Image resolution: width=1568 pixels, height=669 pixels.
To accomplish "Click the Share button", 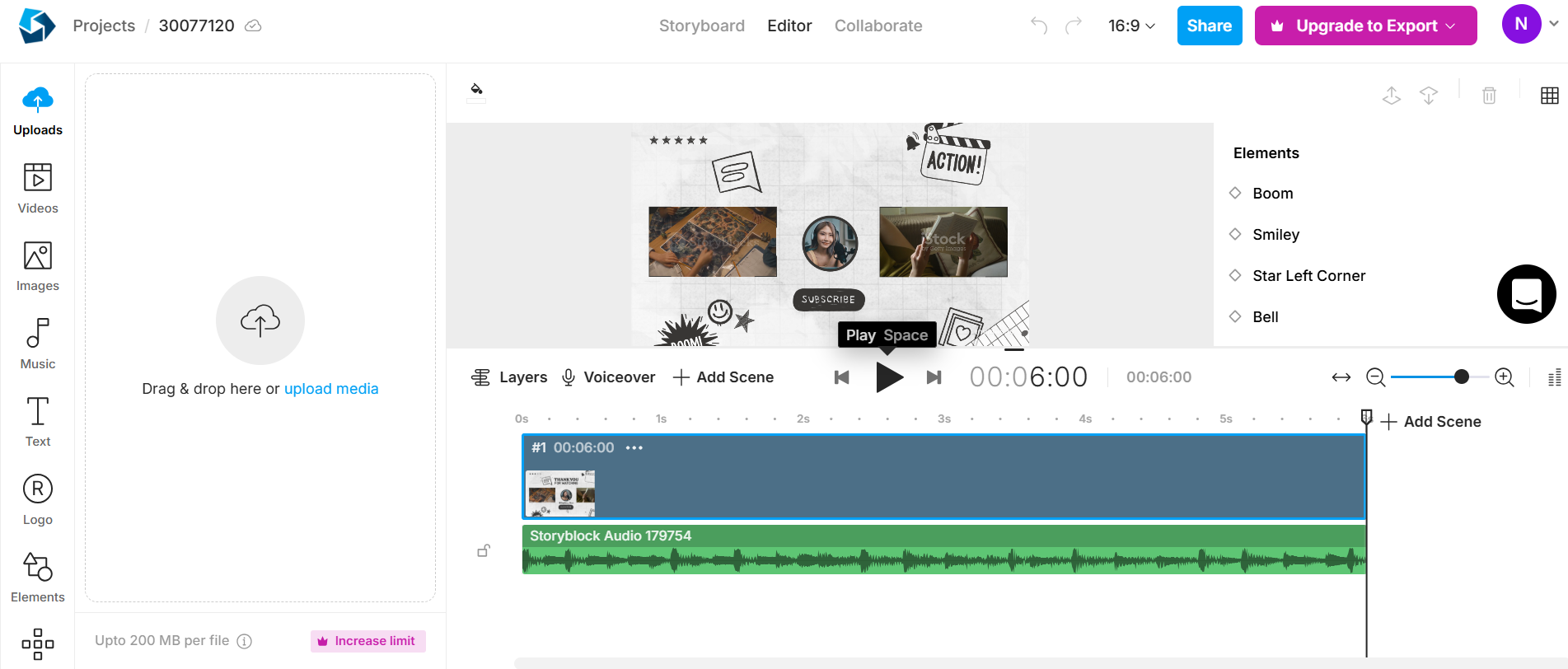I will point(1210,26).
